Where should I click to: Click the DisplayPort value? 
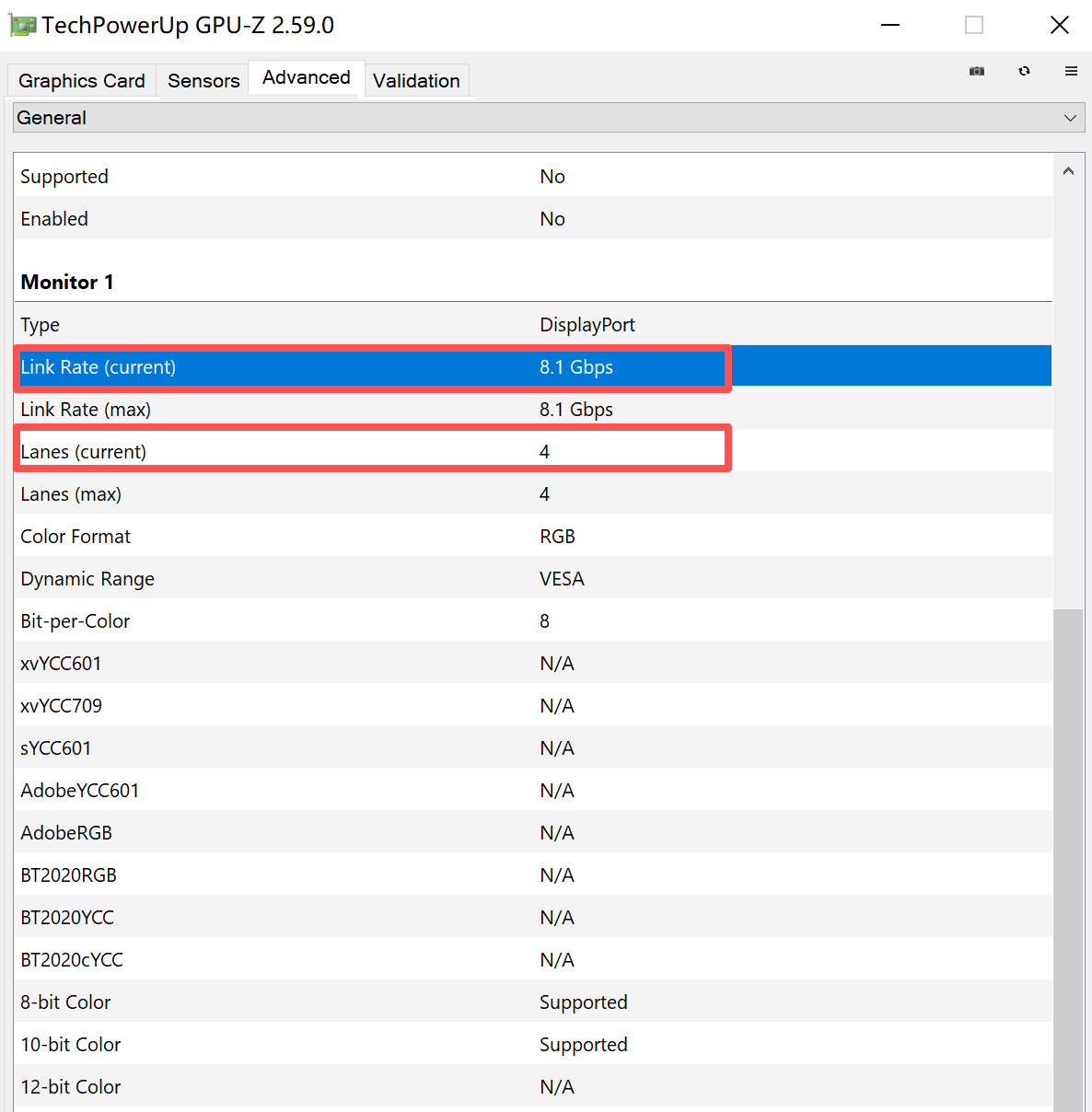coord(587,325)
